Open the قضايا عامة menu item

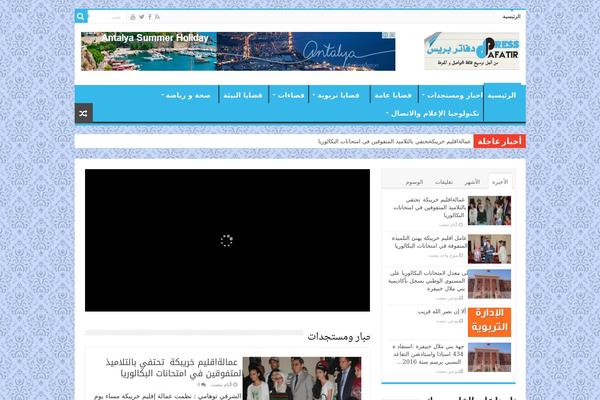coord(393,95)
